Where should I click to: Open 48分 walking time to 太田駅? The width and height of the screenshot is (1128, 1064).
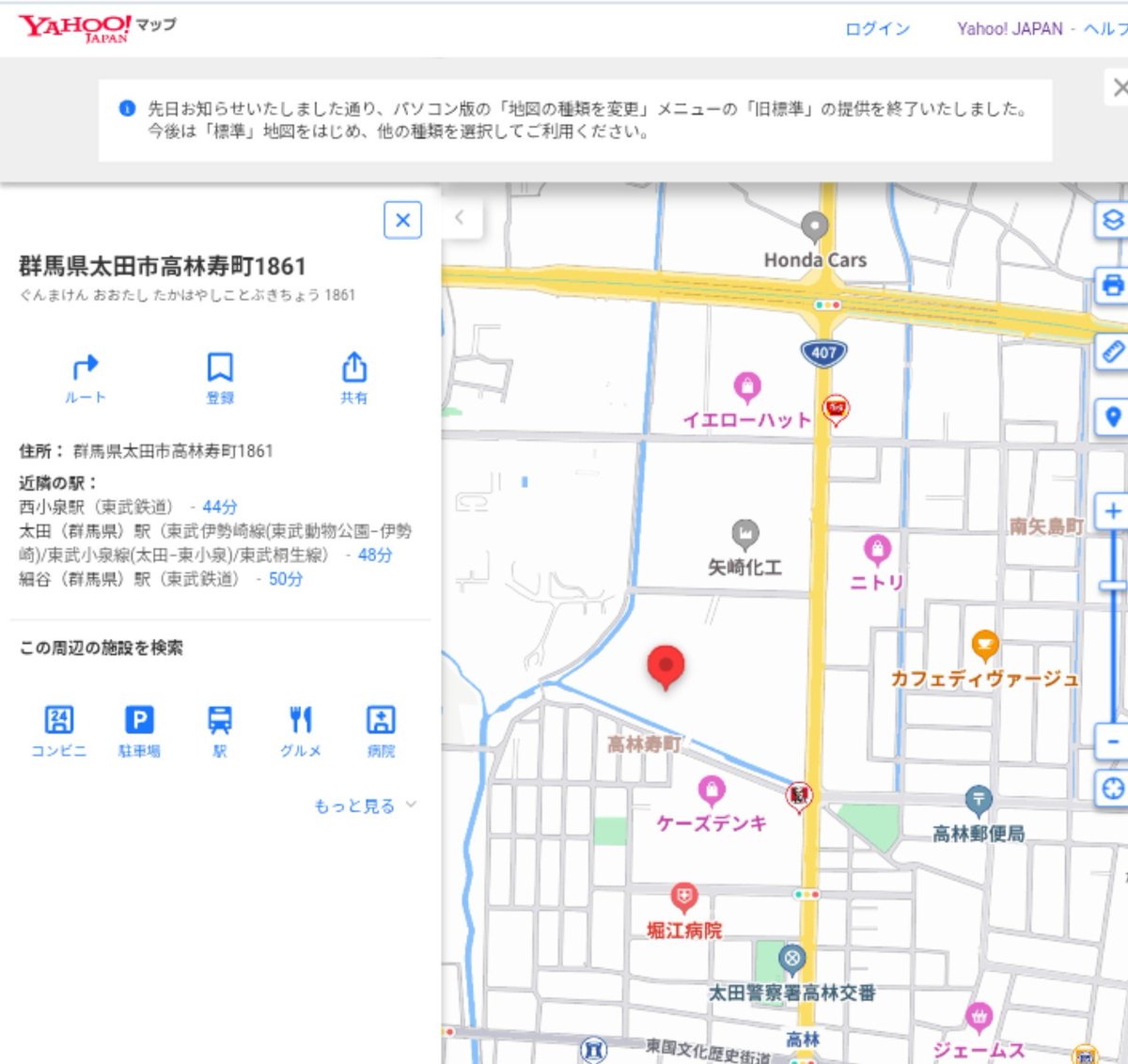click(375, 555)
